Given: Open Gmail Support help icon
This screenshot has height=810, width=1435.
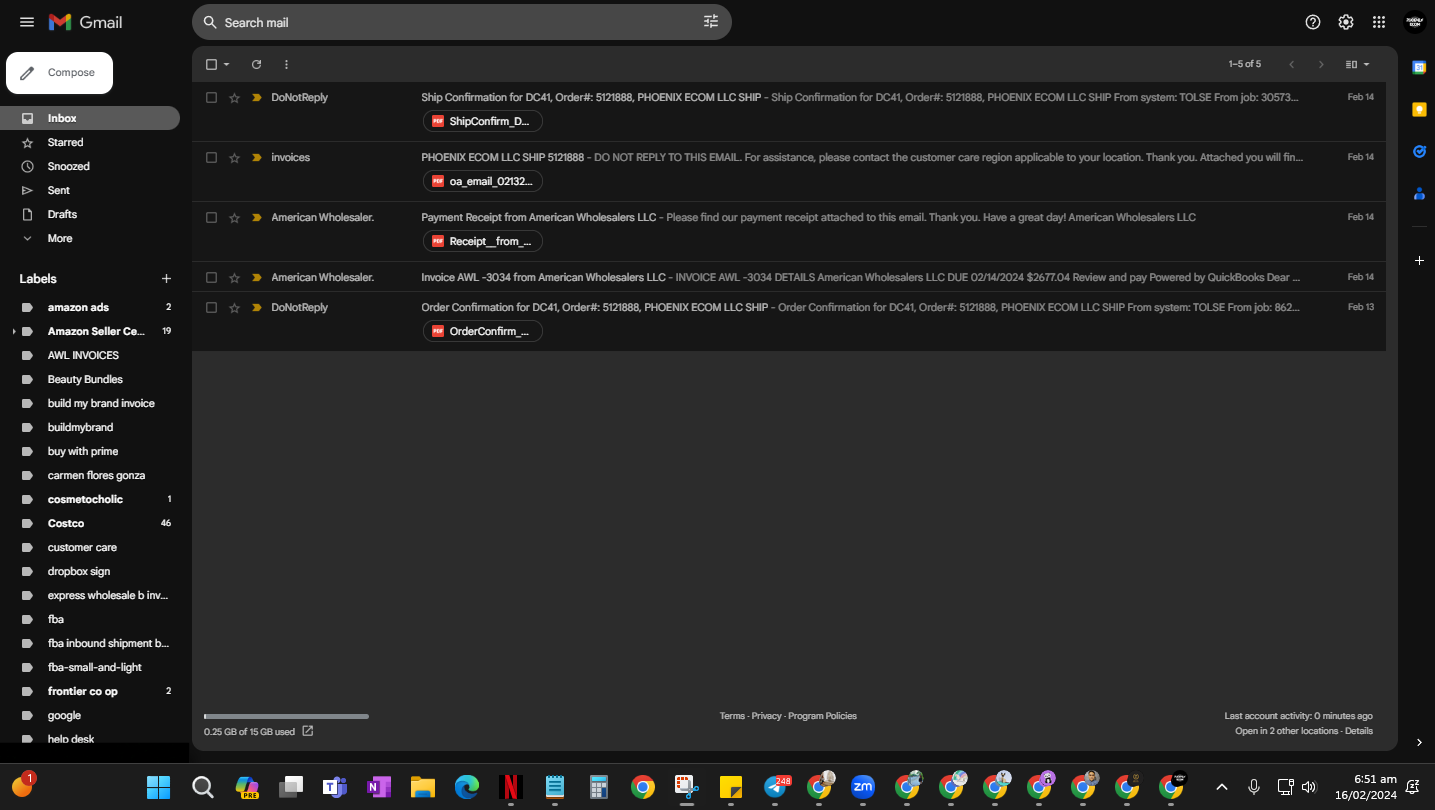Looking at the screenshot, I should click(x=1313, y=22).
